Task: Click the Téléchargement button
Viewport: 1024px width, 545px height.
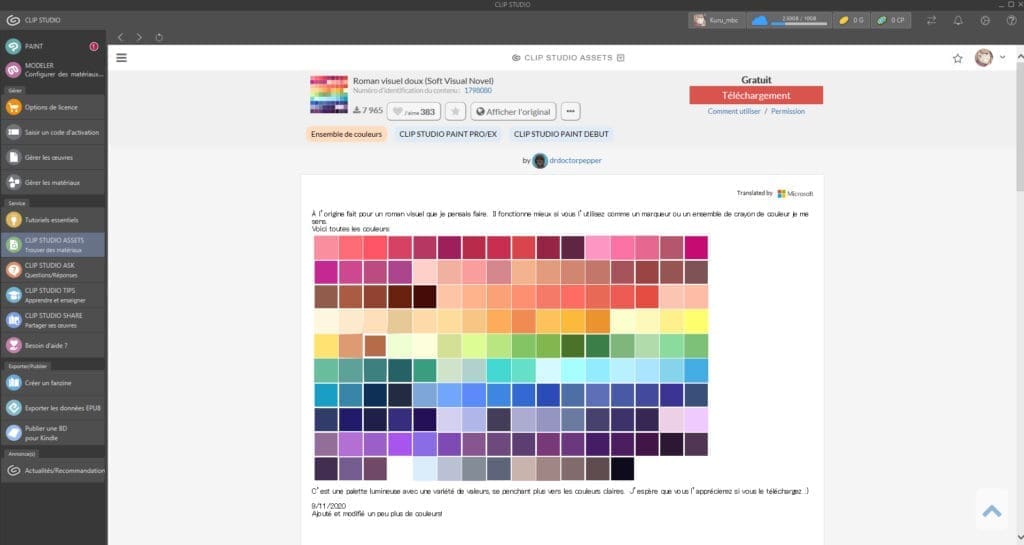Action: 756,95
